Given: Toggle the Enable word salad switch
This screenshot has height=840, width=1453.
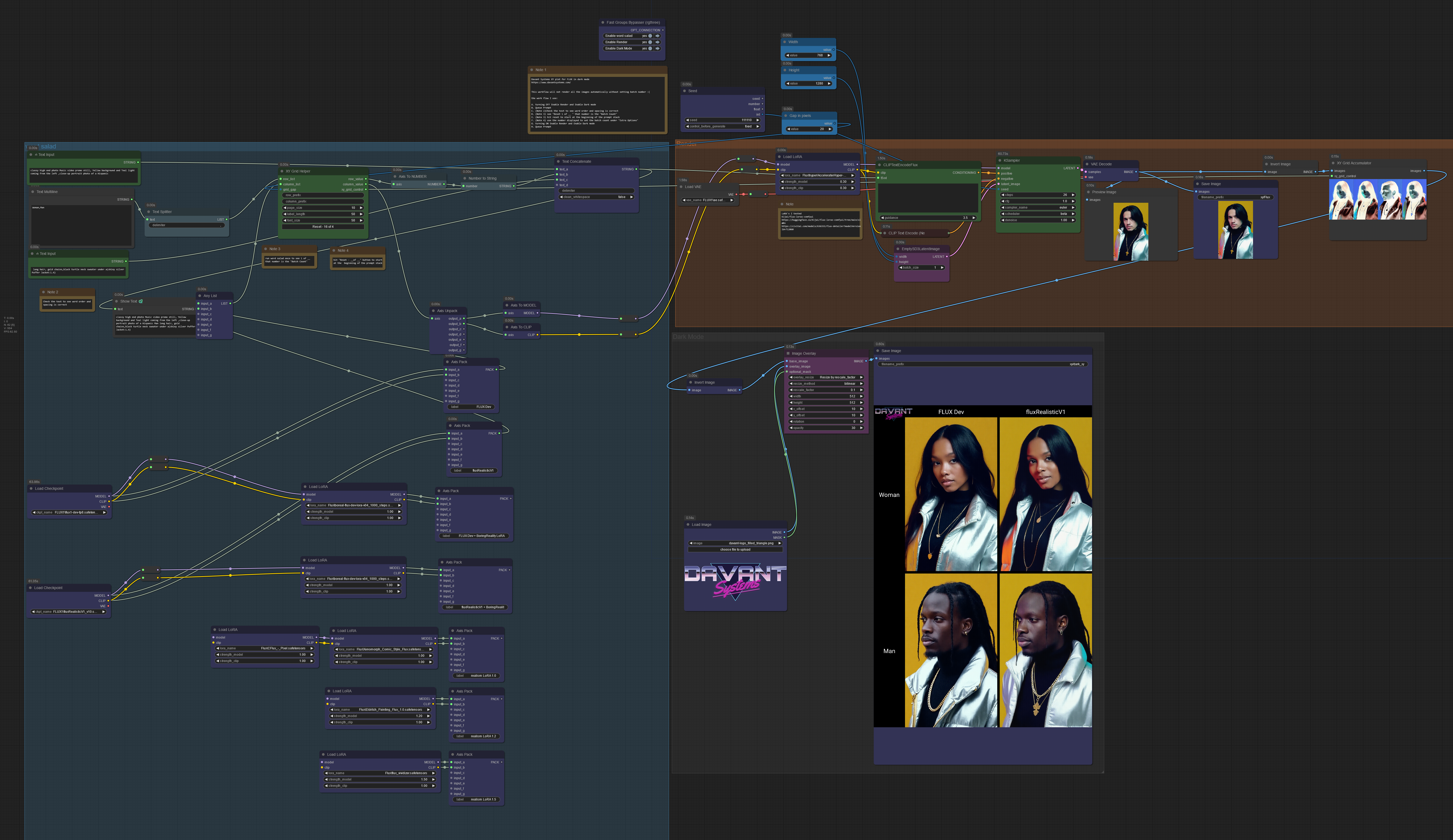Looking at the screenshot, I should point(650,36).
